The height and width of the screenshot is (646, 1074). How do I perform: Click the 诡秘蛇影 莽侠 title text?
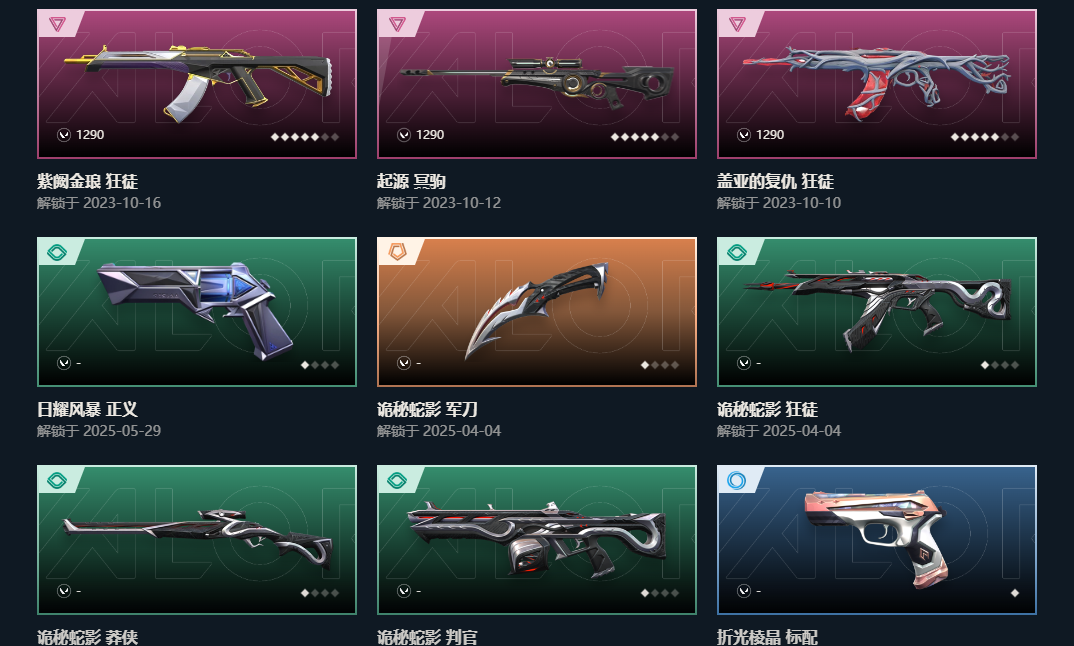point(87,637)
